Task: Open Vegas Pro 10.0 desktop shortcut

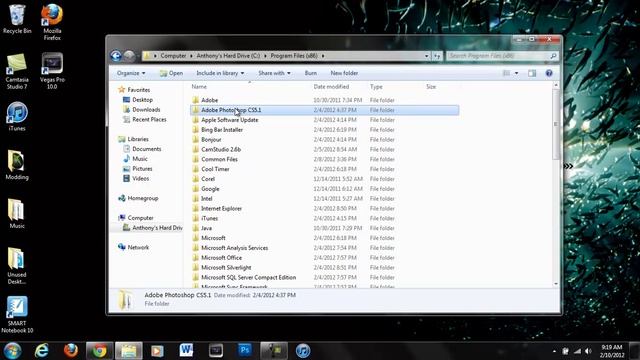Action: pos(52,71)
